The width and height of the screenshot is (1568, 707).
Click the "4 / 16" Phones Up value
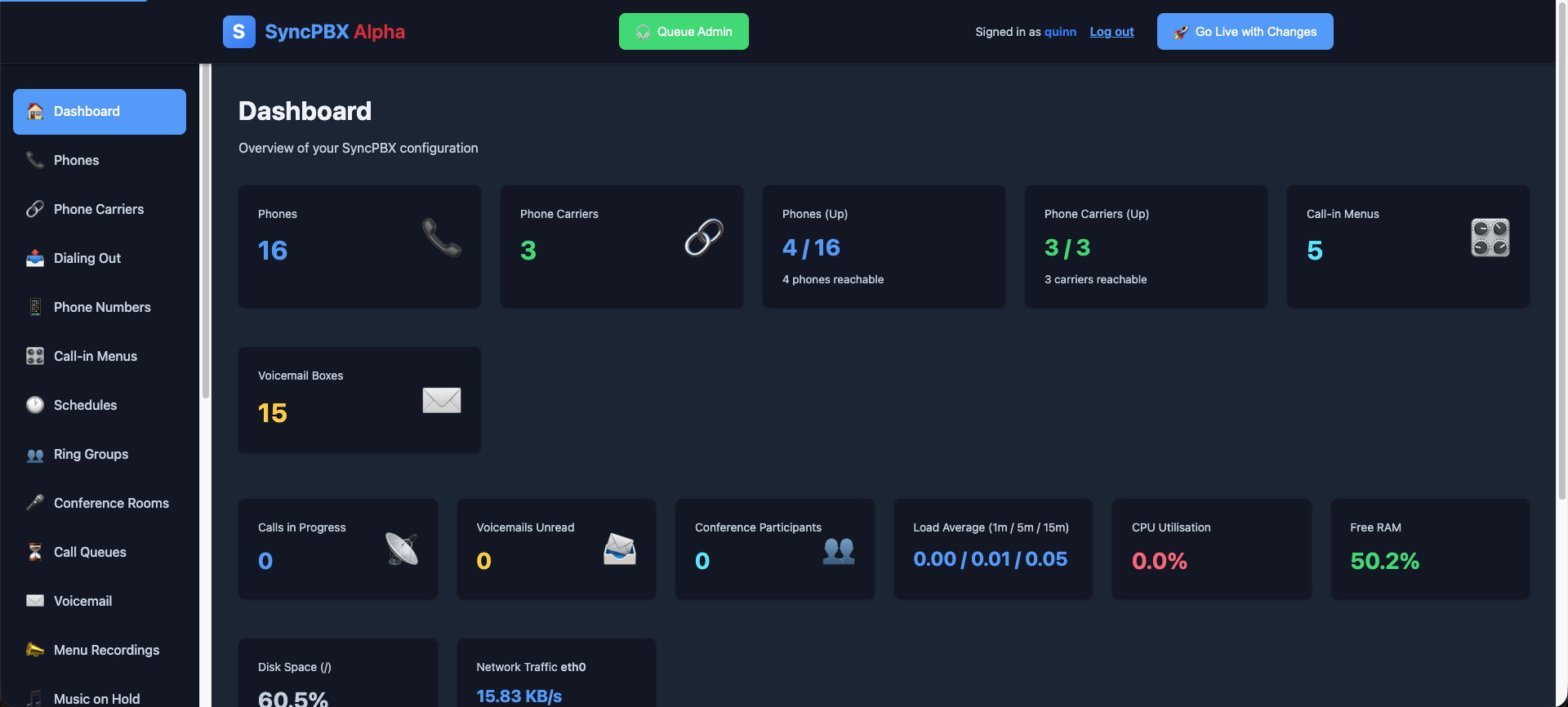pyautogui.click(x=811, y=247)
